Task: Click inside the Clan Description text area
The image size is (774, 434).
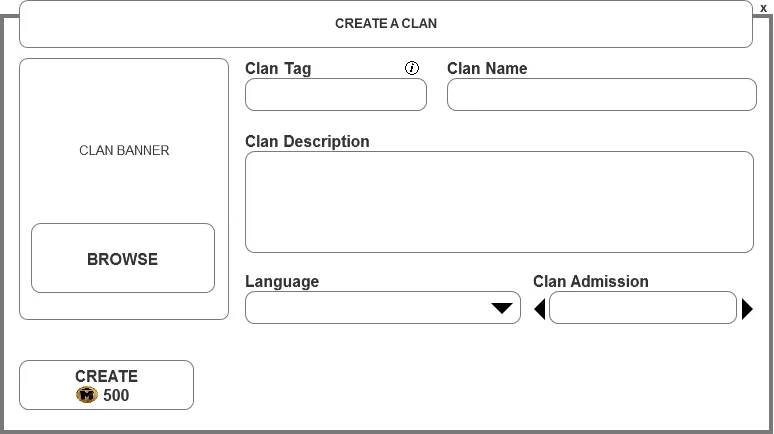Action: pyautogui.click(x=499, y=202)
